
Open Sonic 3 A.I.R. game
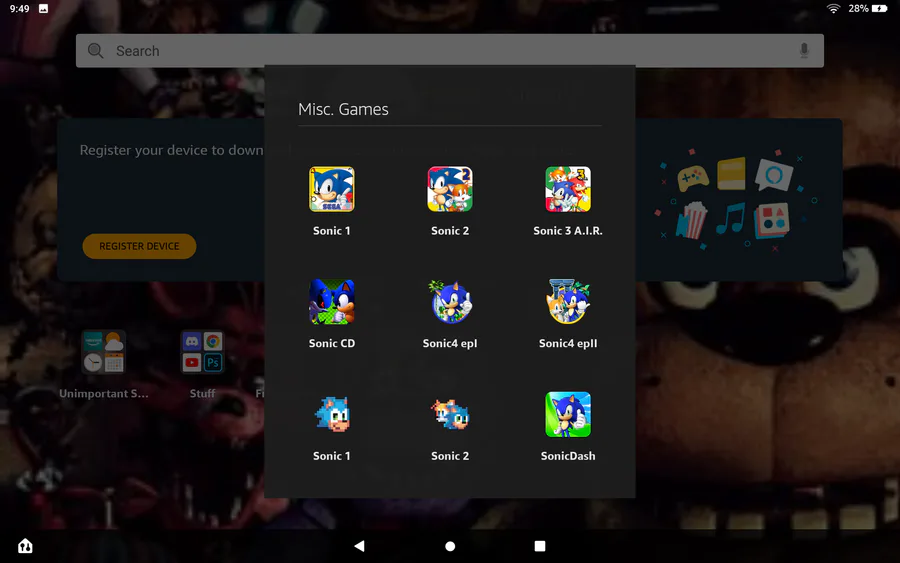568,189
